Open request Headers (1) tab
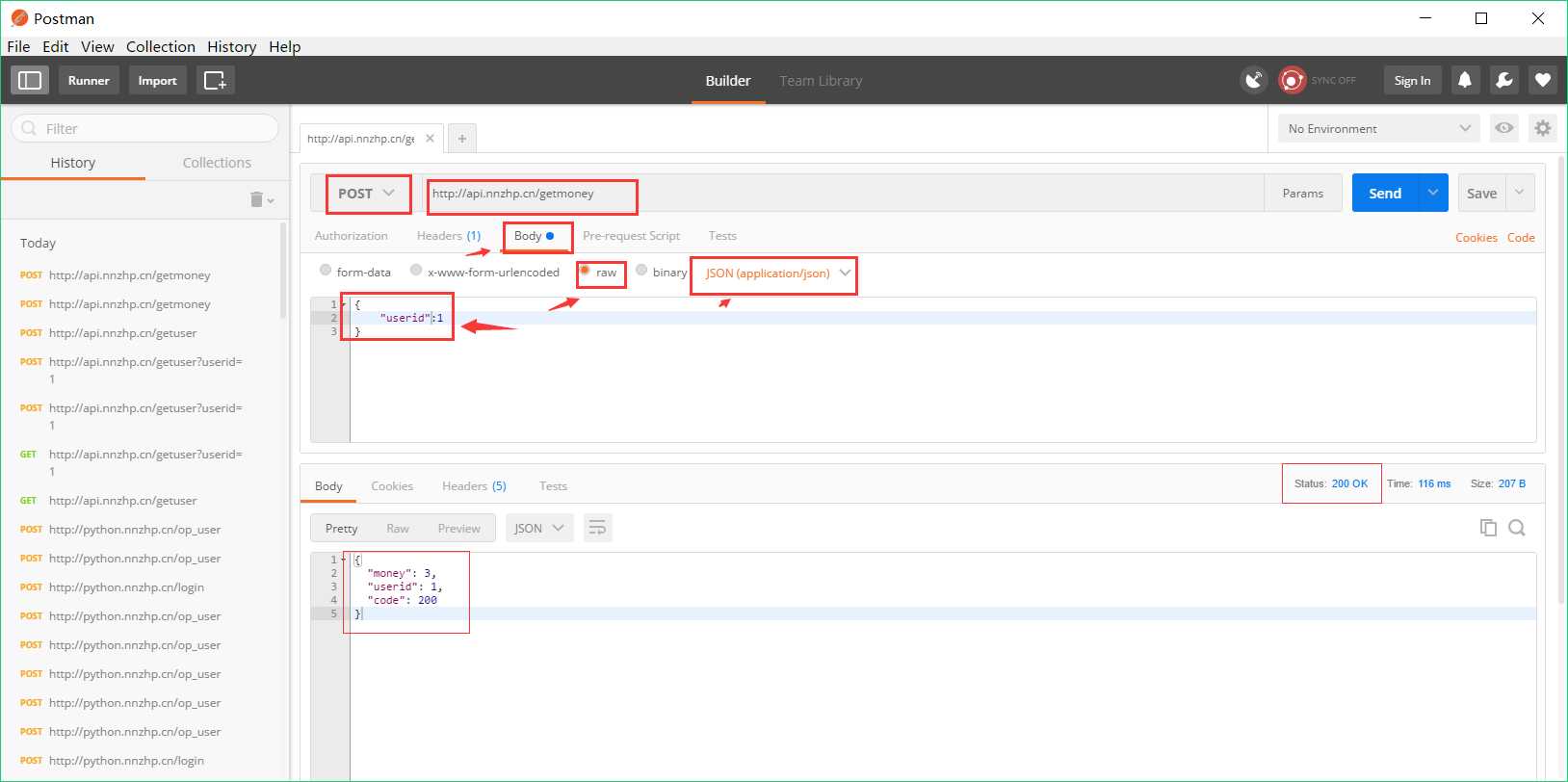 click(449, 236)
